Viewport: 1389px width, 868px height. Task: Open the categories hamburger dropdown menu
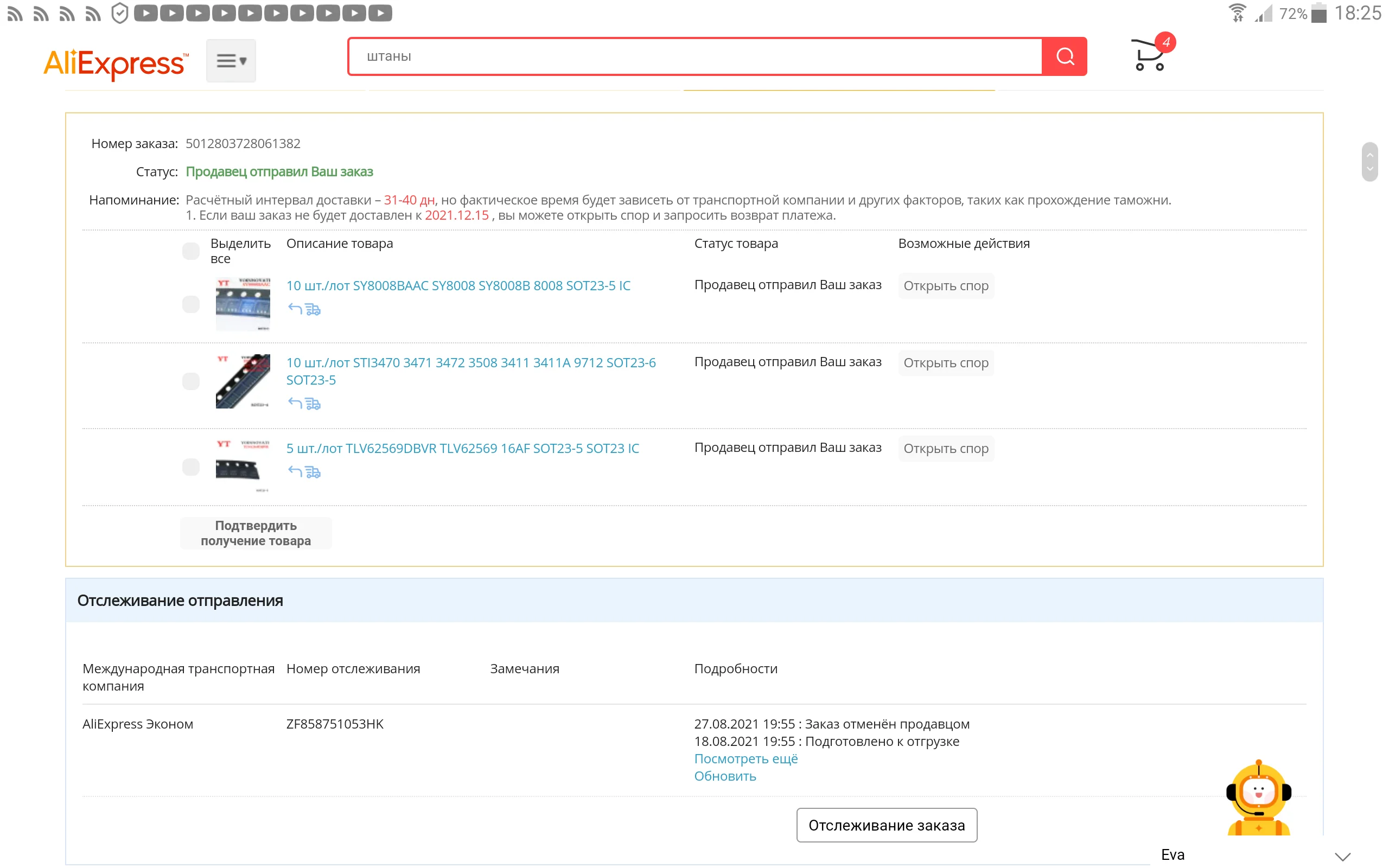tap(231, 60)
